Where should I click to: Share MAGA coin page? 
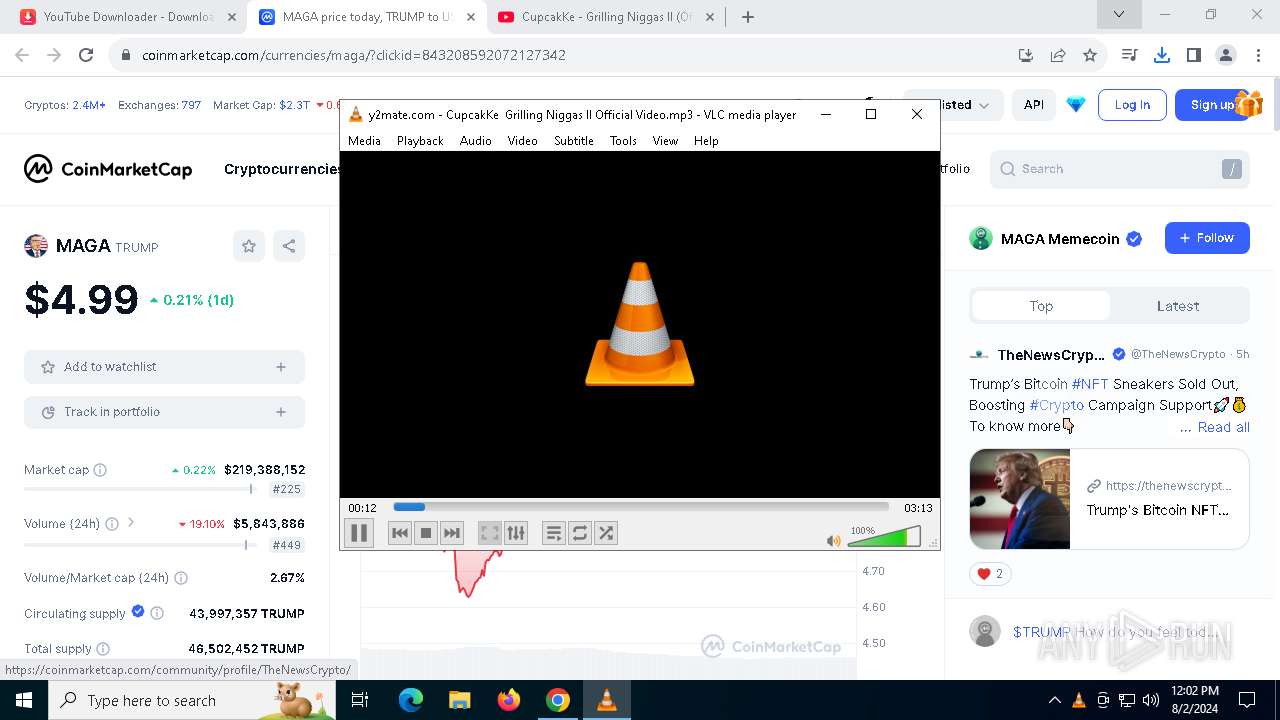click(289, 246)
